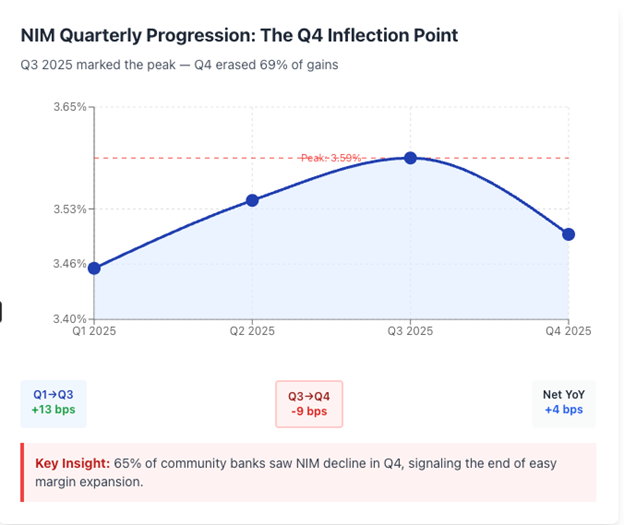Click the Q2 2025 data point
Image resolution: width=624 pixels, height=525 pixels.
pyautogui.click(x=252, y=200)
